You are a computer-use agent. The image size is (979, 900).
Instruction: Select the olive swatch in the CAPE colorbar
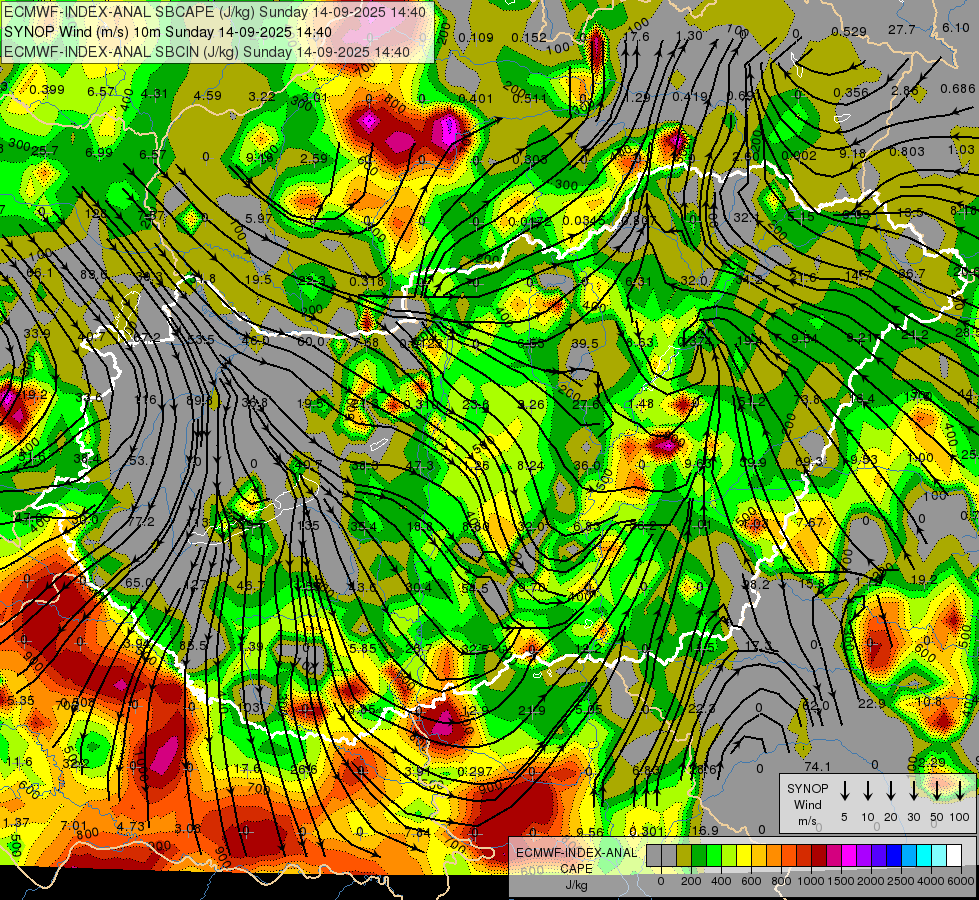tap(684, 856)
